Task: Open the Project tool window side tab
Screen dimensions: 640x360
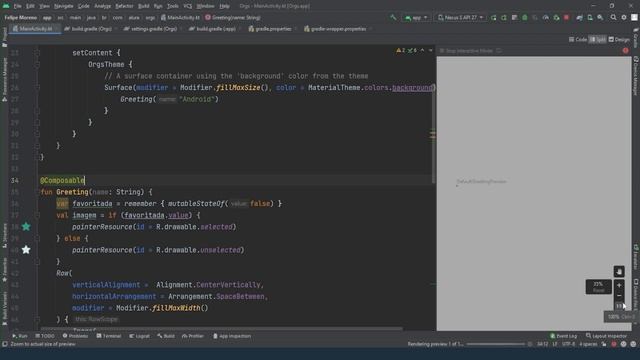Action: (4, 36)
